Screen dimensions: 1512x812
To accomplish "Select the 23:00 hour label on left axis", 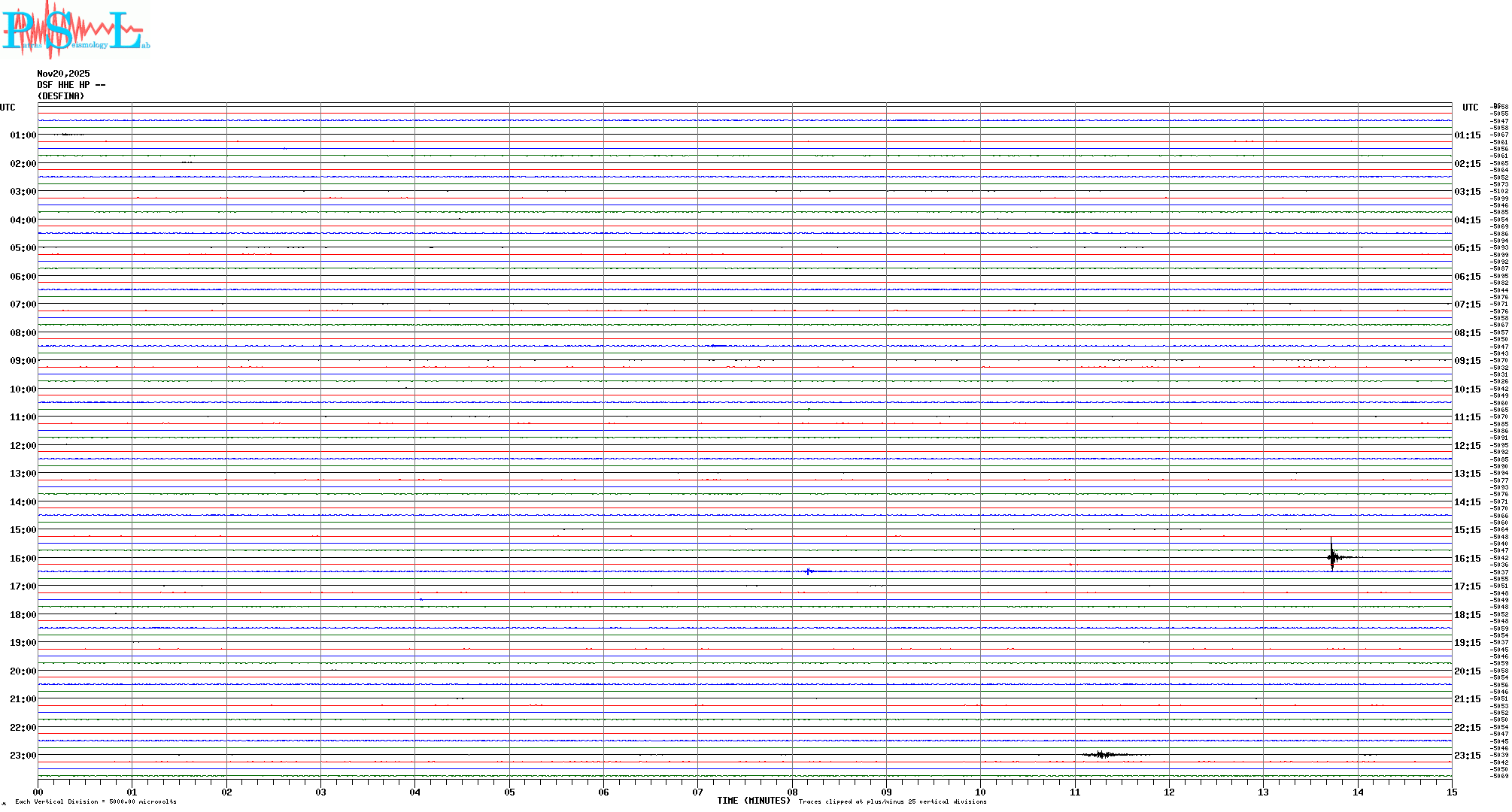I will 23,756.
